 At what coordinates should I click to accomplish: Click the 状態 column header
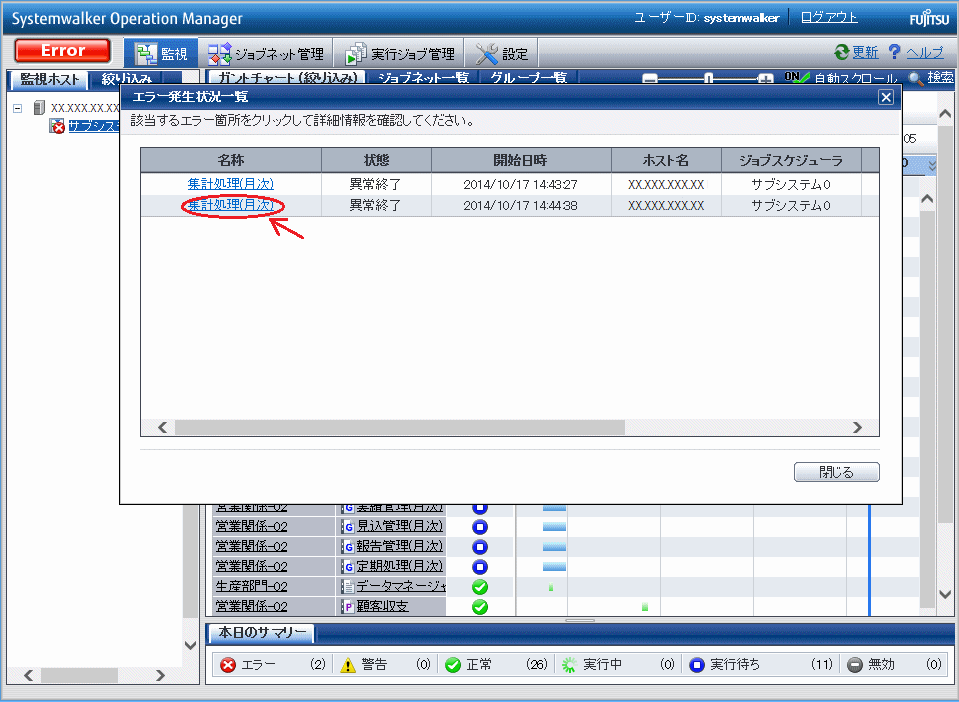point(376,160)
